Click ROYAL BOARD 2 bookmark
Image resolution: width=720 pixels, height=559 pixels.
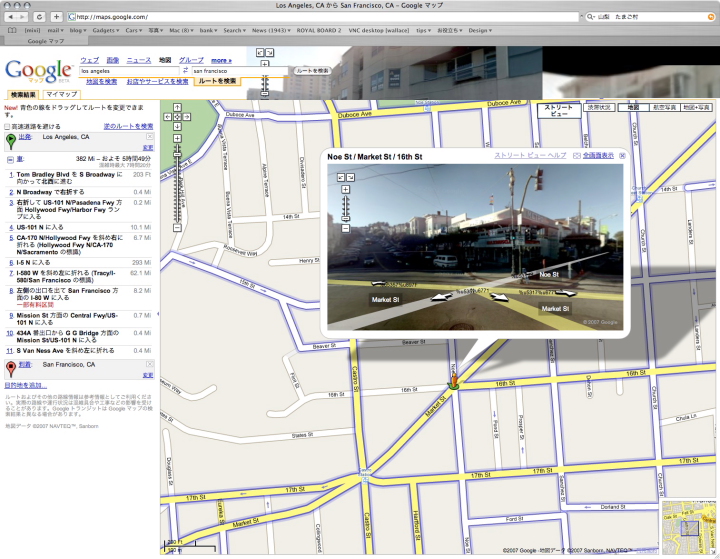319,30
